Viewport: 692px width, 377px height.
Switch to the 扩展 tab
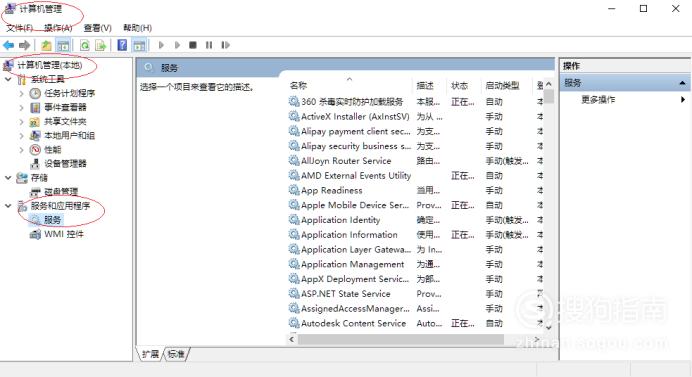[x=150, y=354]
